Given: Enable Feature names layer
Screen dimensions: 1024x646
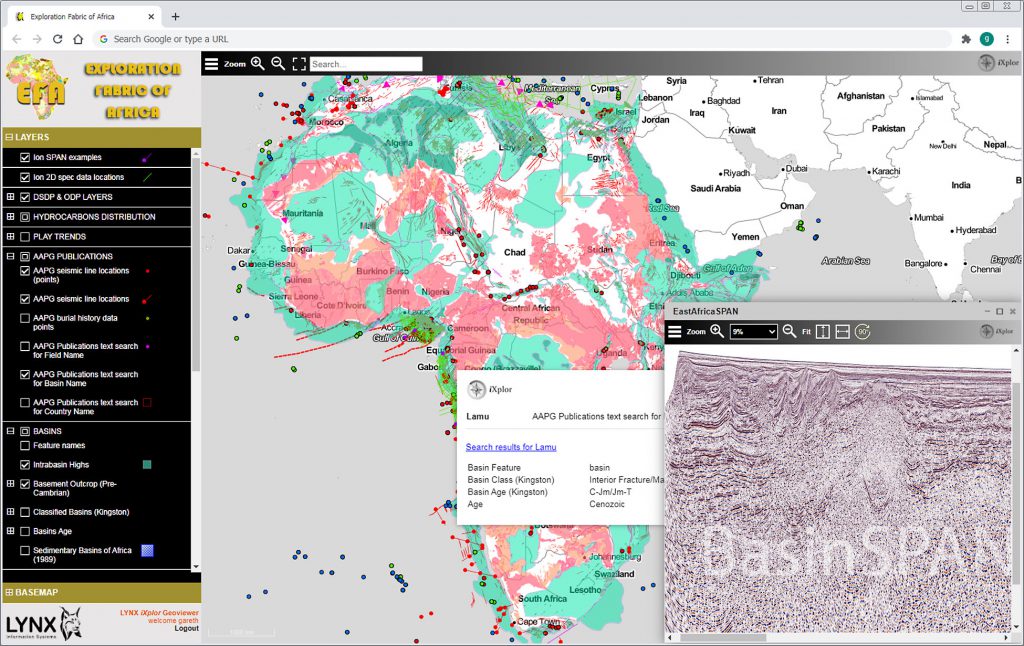Looking at the screenshot, I should click(x=25, y=445).
